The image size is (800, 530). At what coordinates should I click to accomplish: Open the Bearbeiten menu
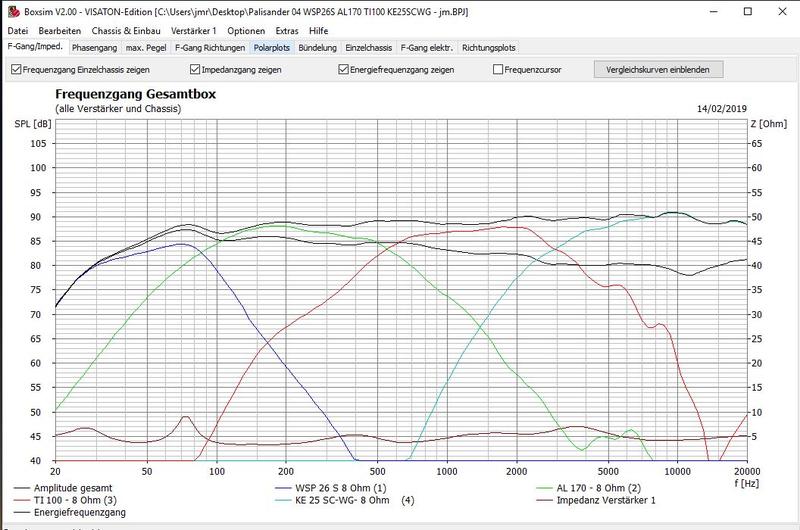tap(60, 31)
